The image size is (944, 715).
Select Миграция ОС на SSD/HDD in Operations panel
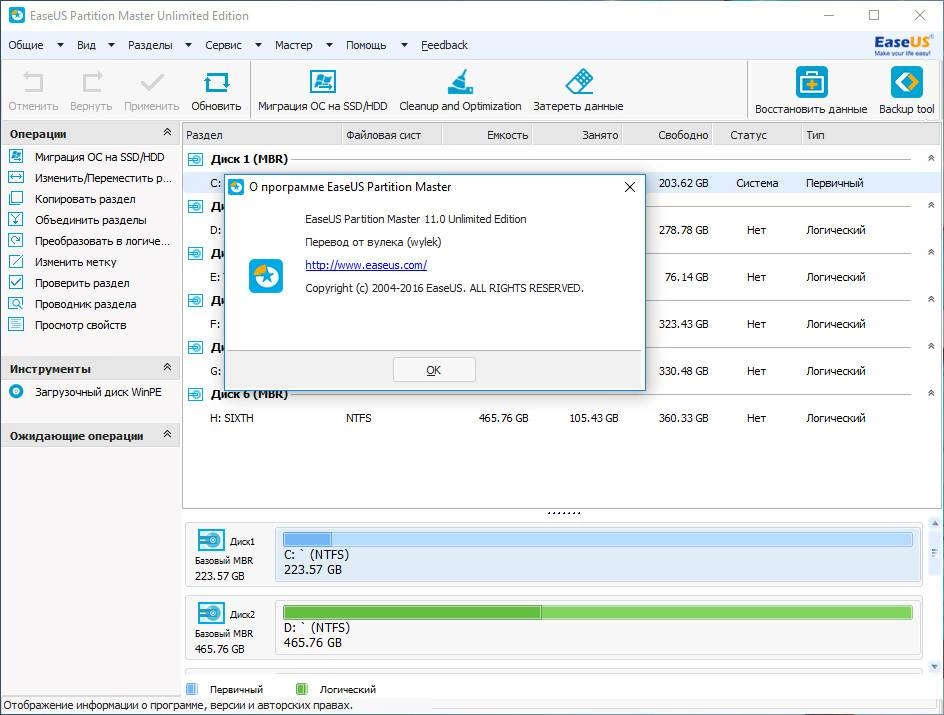click(99, 157)
